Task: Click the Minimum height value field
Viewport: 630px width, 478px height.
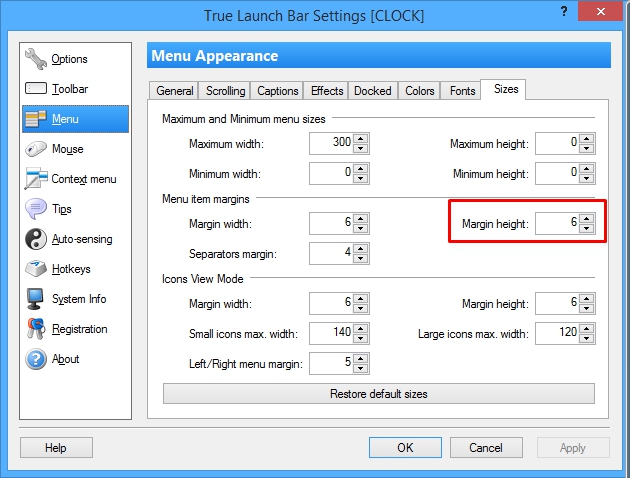Action: pos(558,174)
